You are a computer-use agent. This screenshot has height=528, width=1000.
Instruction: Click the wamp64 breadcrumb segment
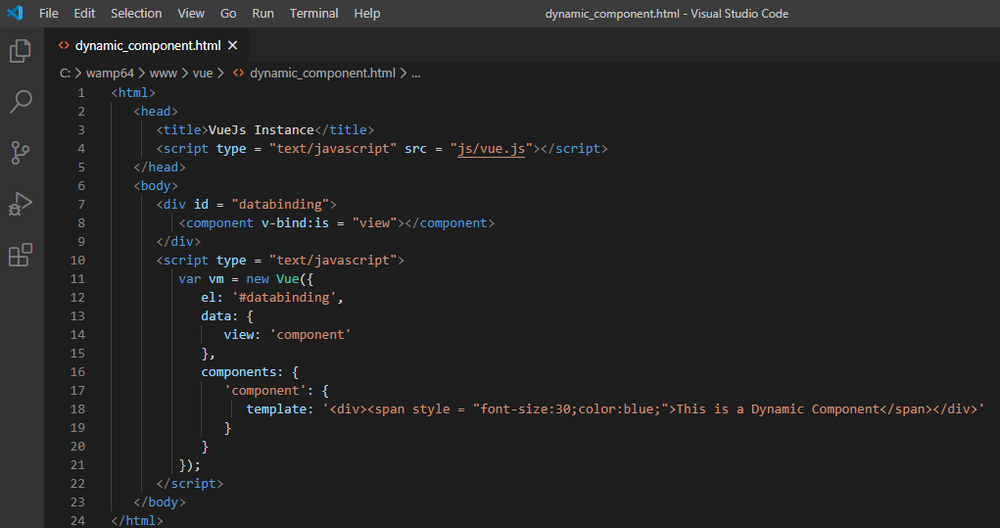point(110,73)
